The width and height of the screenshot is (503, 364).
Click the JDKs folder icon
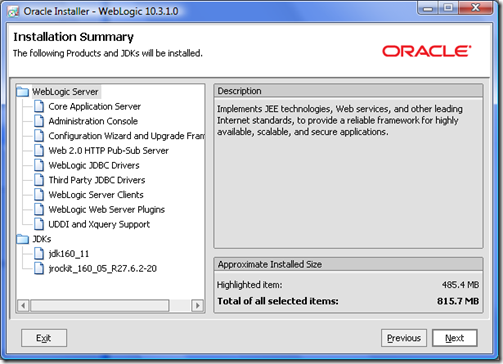pyautogui.click(x=22, y=239)
